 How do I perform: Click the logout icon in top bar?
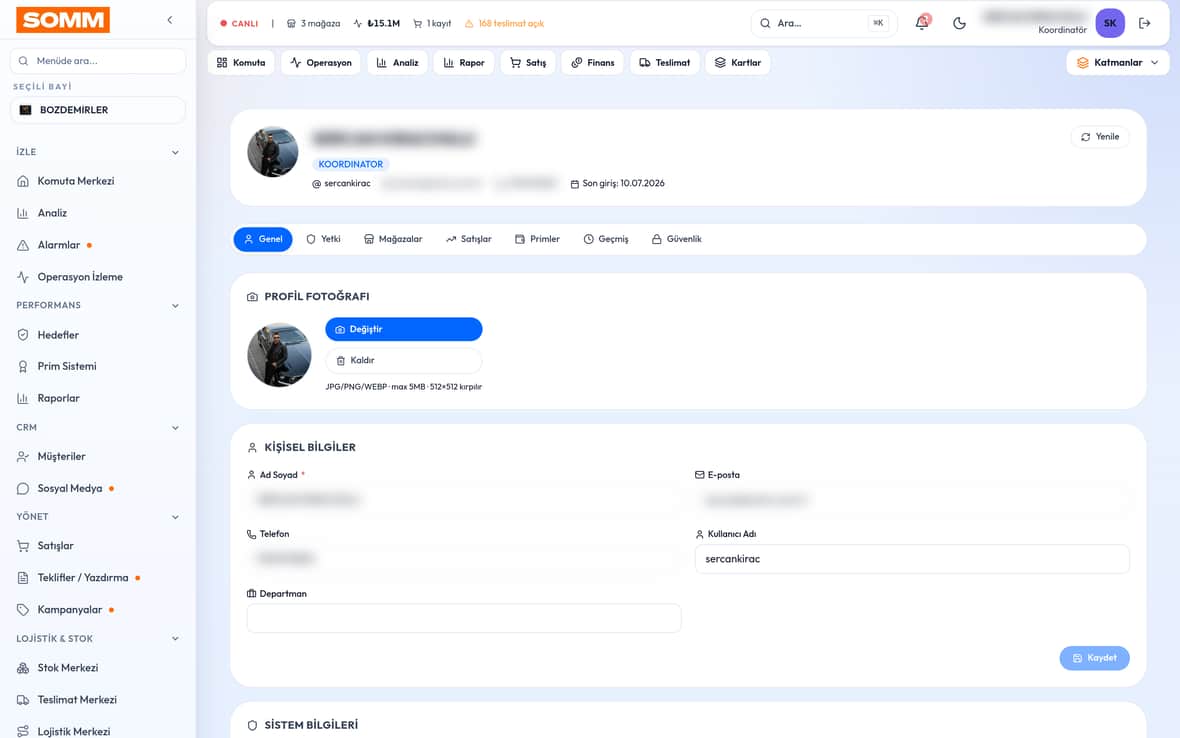coord(1145,23)
